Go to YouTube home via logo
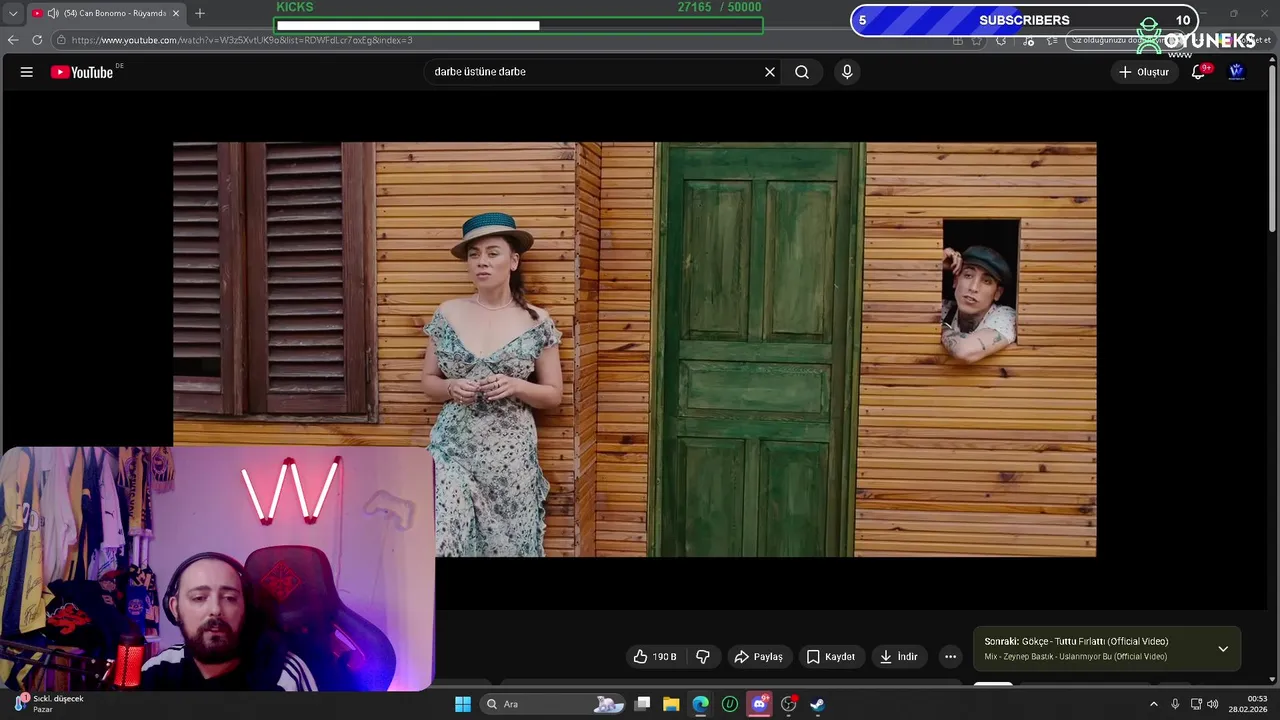Screen dimensions: 1280x720 82,72
